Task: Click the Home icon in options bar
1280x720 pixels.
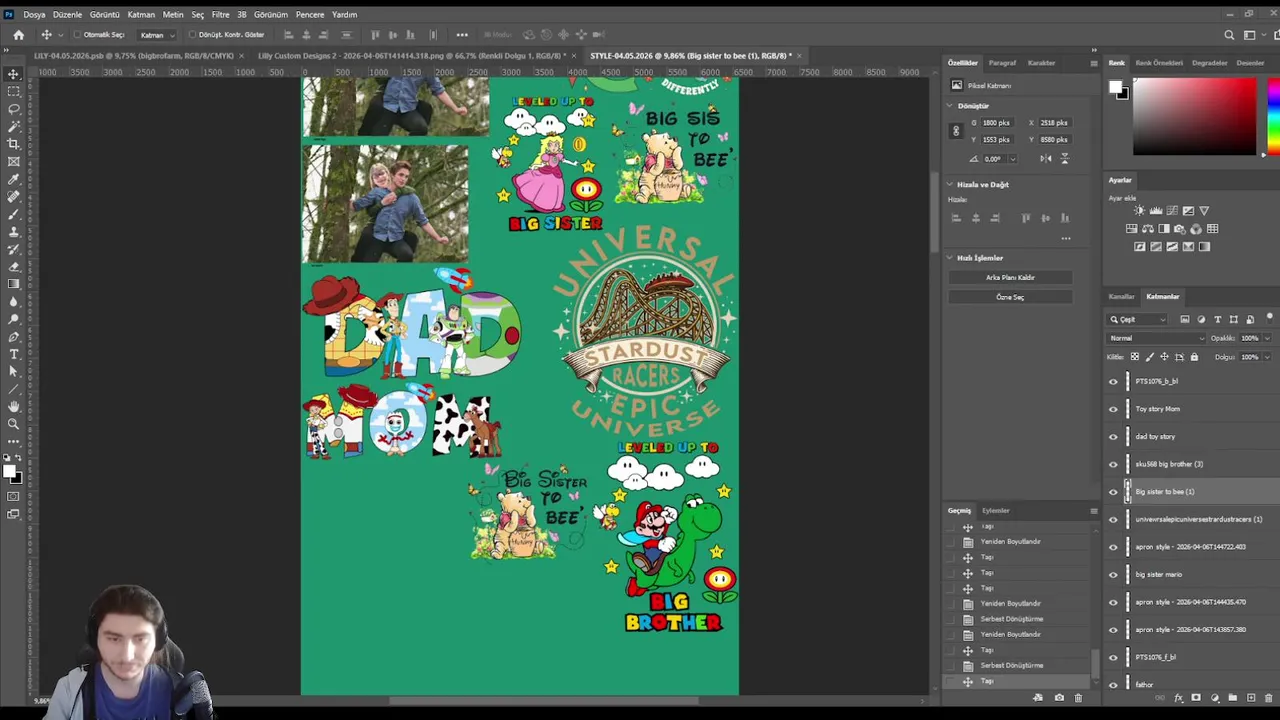Action: [18, 35]
